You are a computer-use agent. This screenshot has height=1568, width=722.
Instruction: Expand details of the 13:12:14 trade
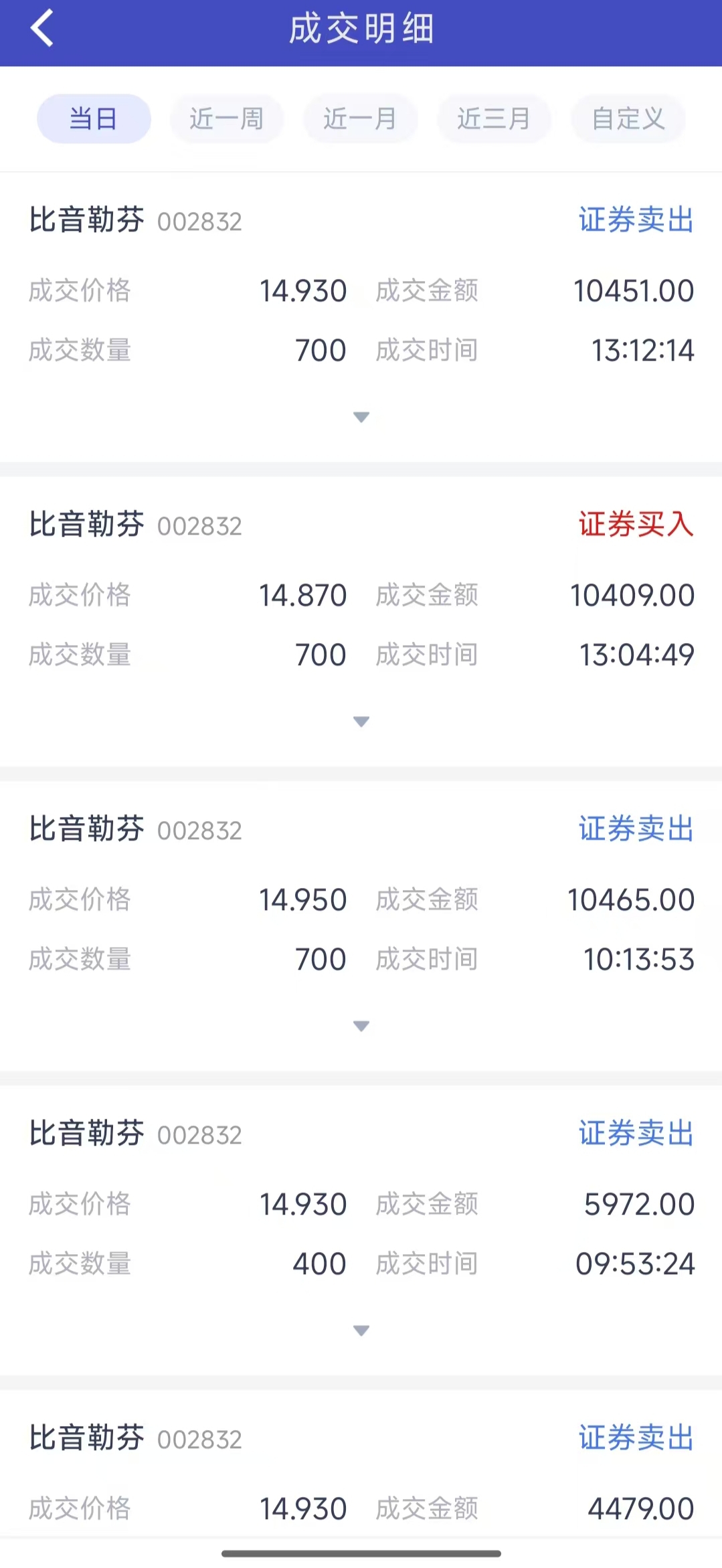361,418
